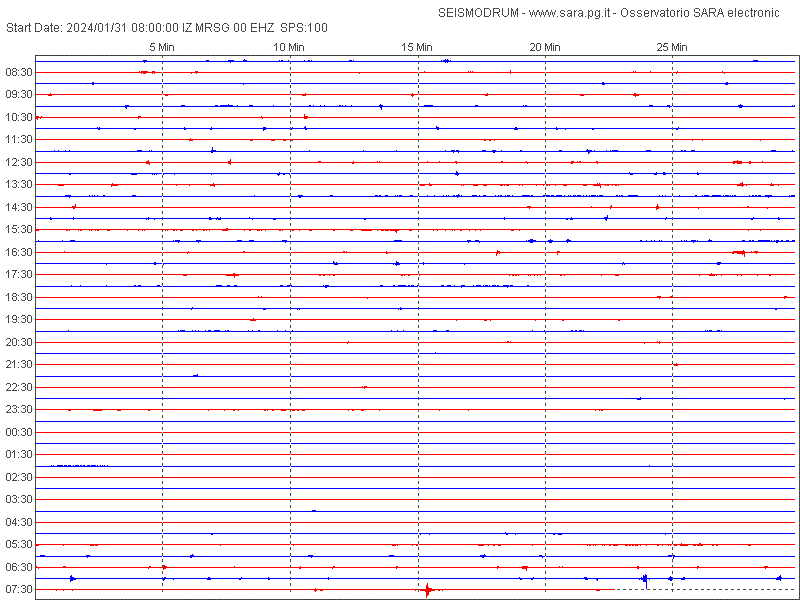The width and height of the screenshot is (800, 600).
Task: Select the 18:30 row time label
Action: [19, 297]
